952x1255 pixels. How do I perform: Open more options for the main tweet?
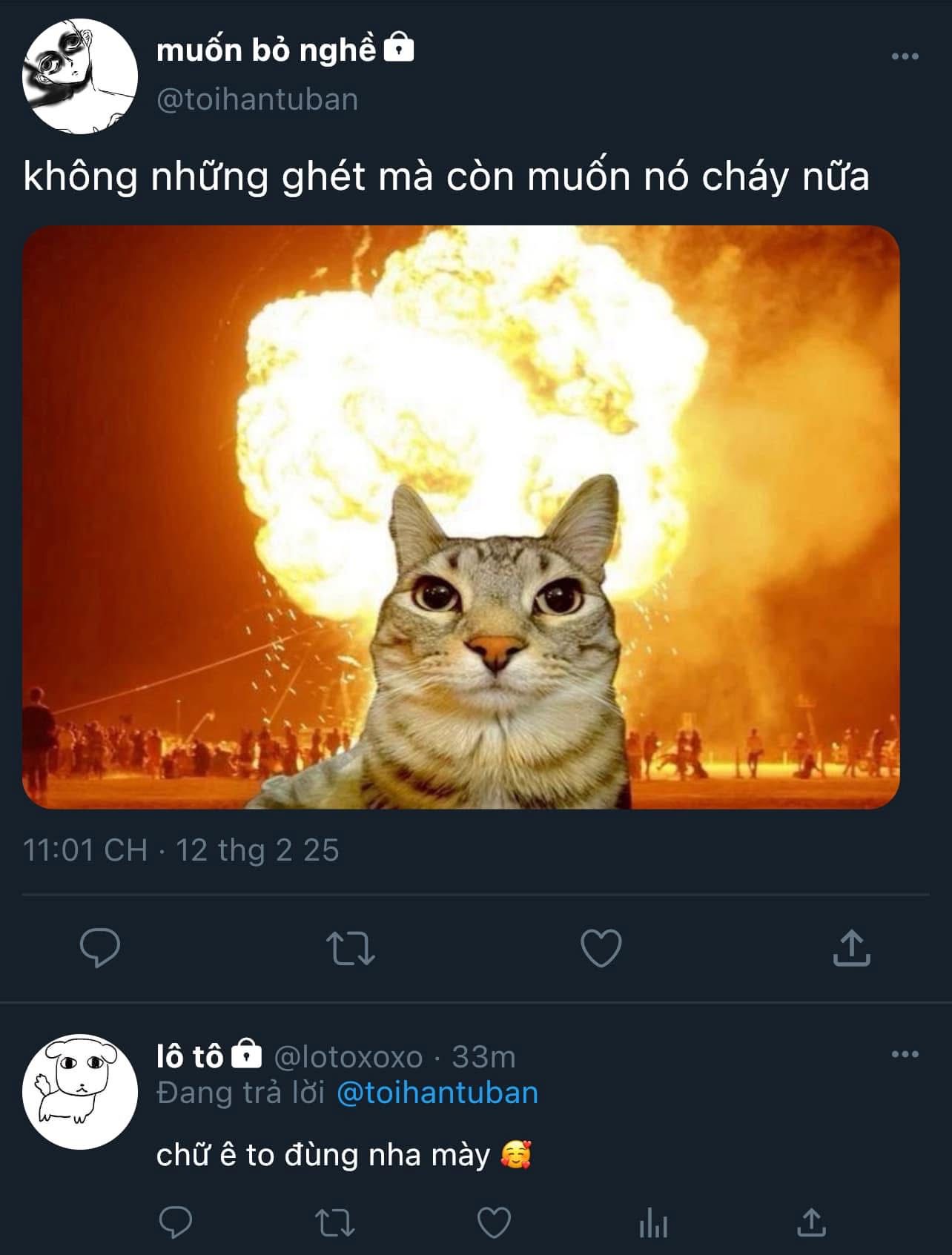905,56
